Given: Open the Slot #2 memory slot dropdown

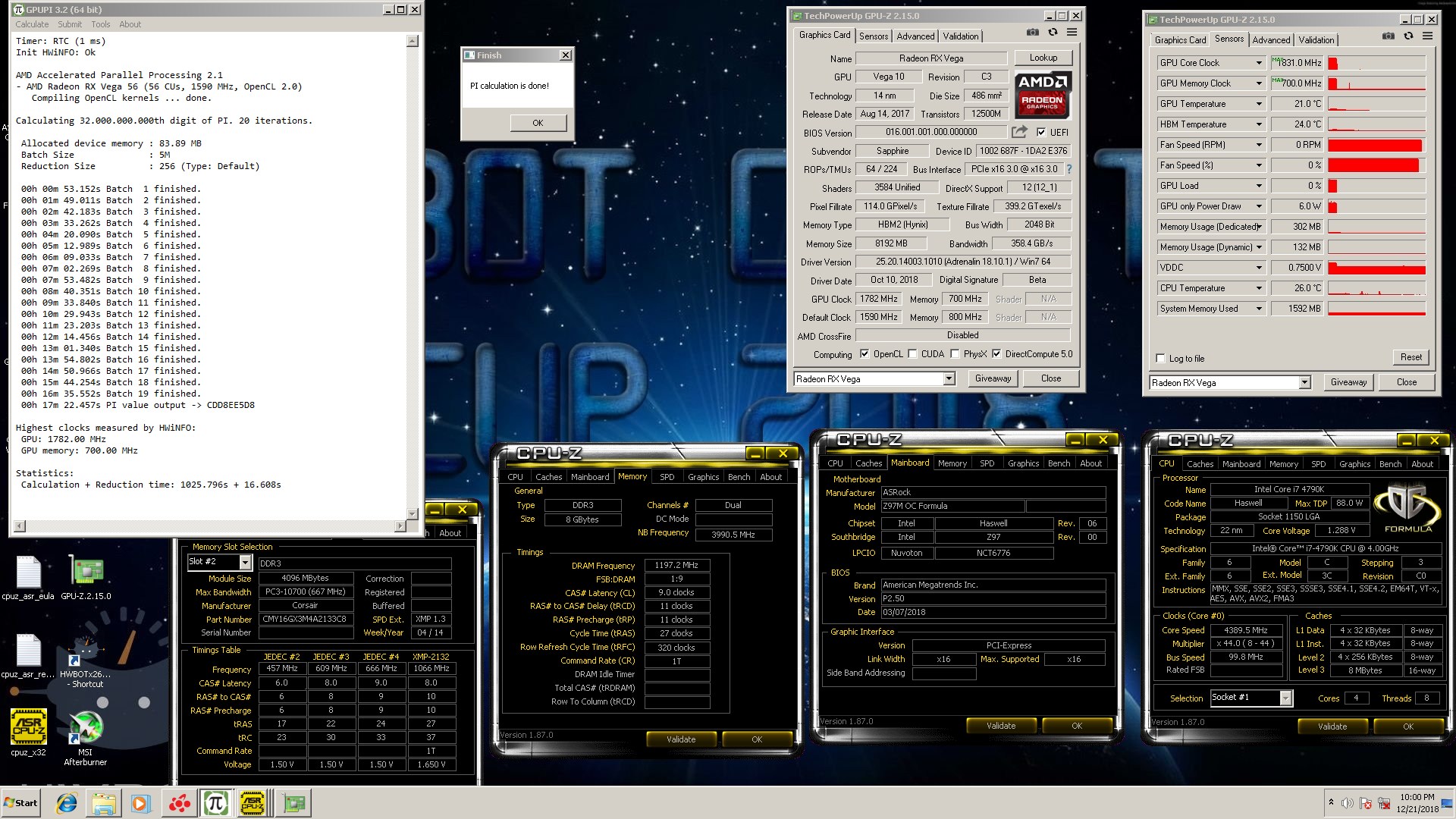Looking at the screenshot, I should click(x=245, y=562).
